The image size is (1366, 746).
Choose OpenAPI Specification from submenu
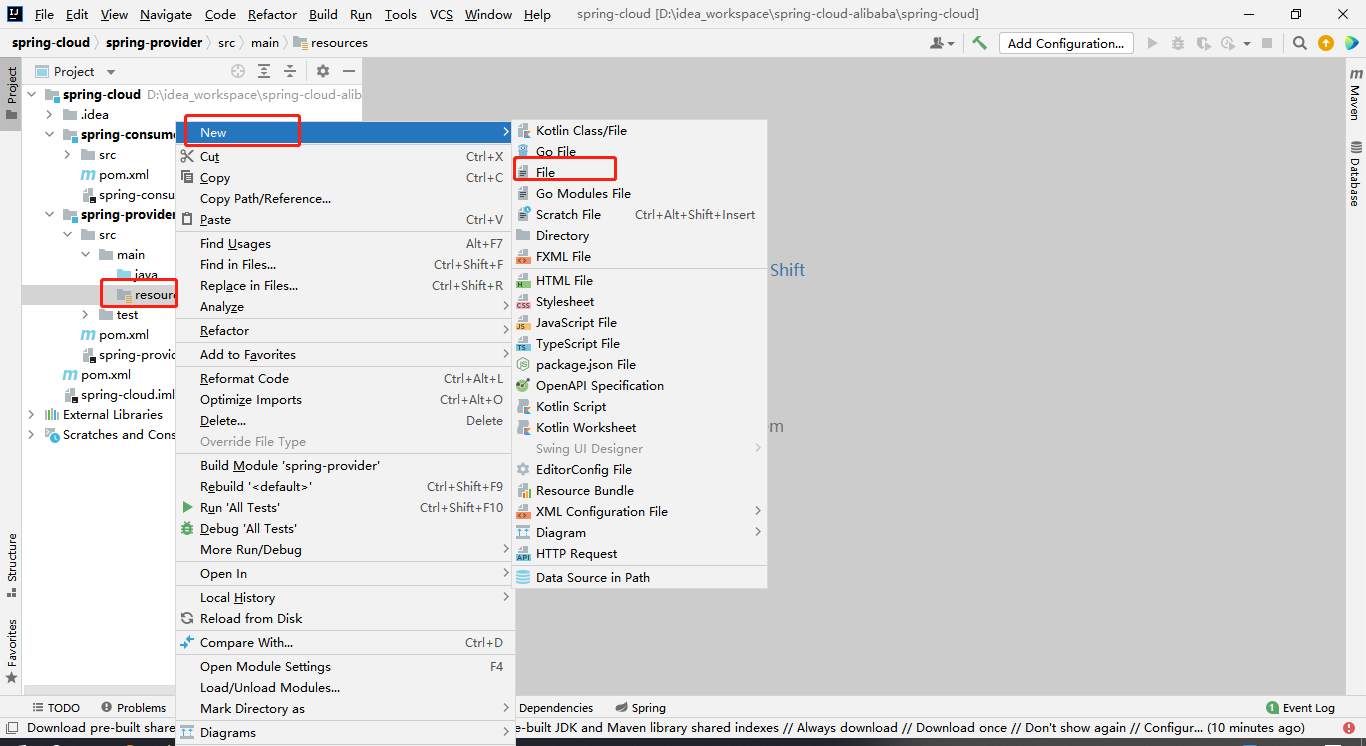pyautogui.click(x=639, y=386)
